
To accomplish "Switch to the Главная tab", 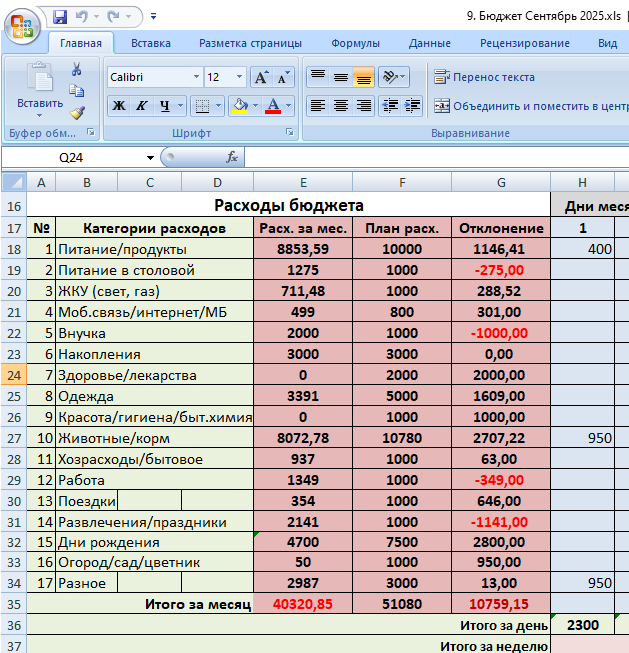I will pos(81,43).
